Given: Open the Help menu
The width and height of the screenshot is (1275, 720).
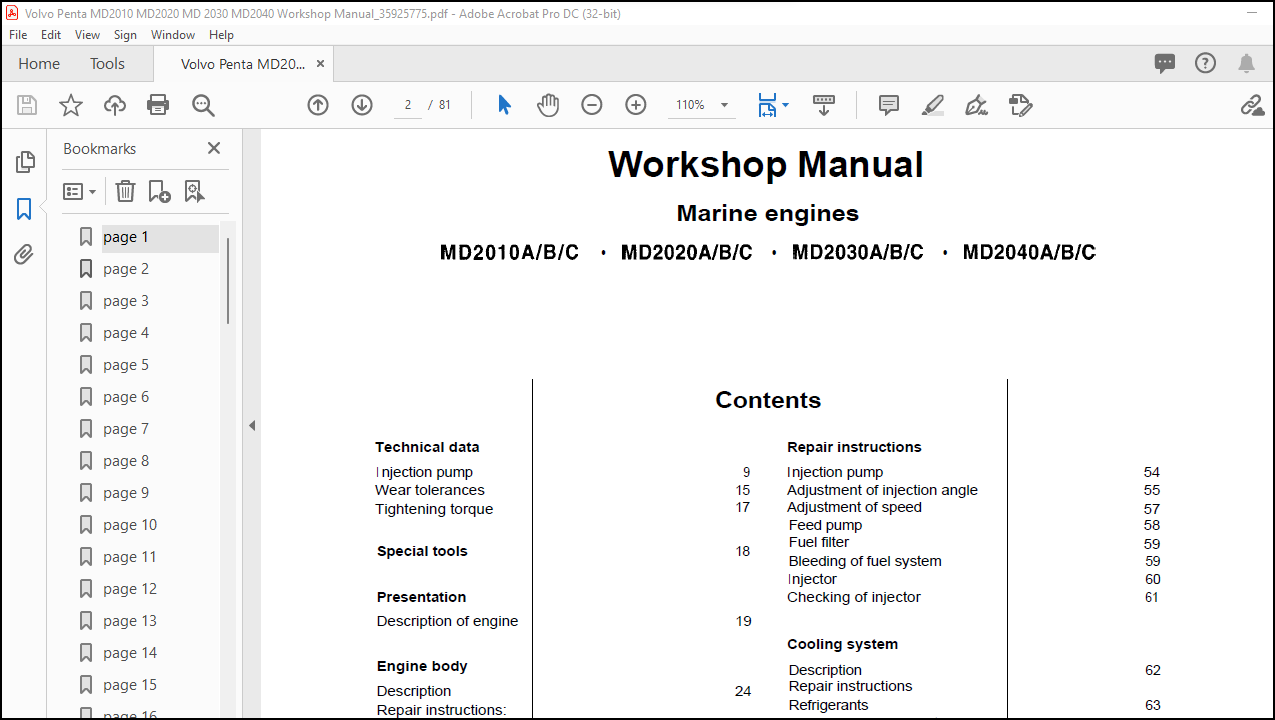Looking at the screenshot, I should click(221, 34).
